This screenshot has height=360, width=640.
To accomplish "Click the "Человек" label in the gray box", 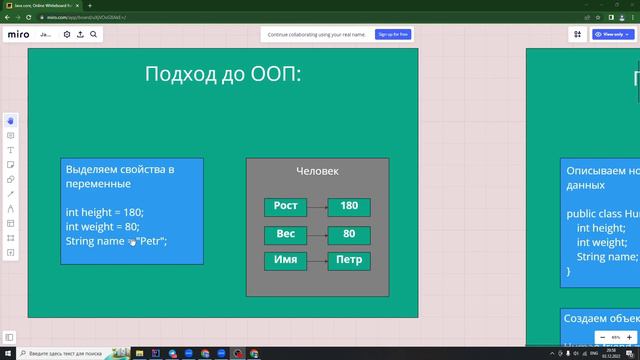I will [317, 171].
